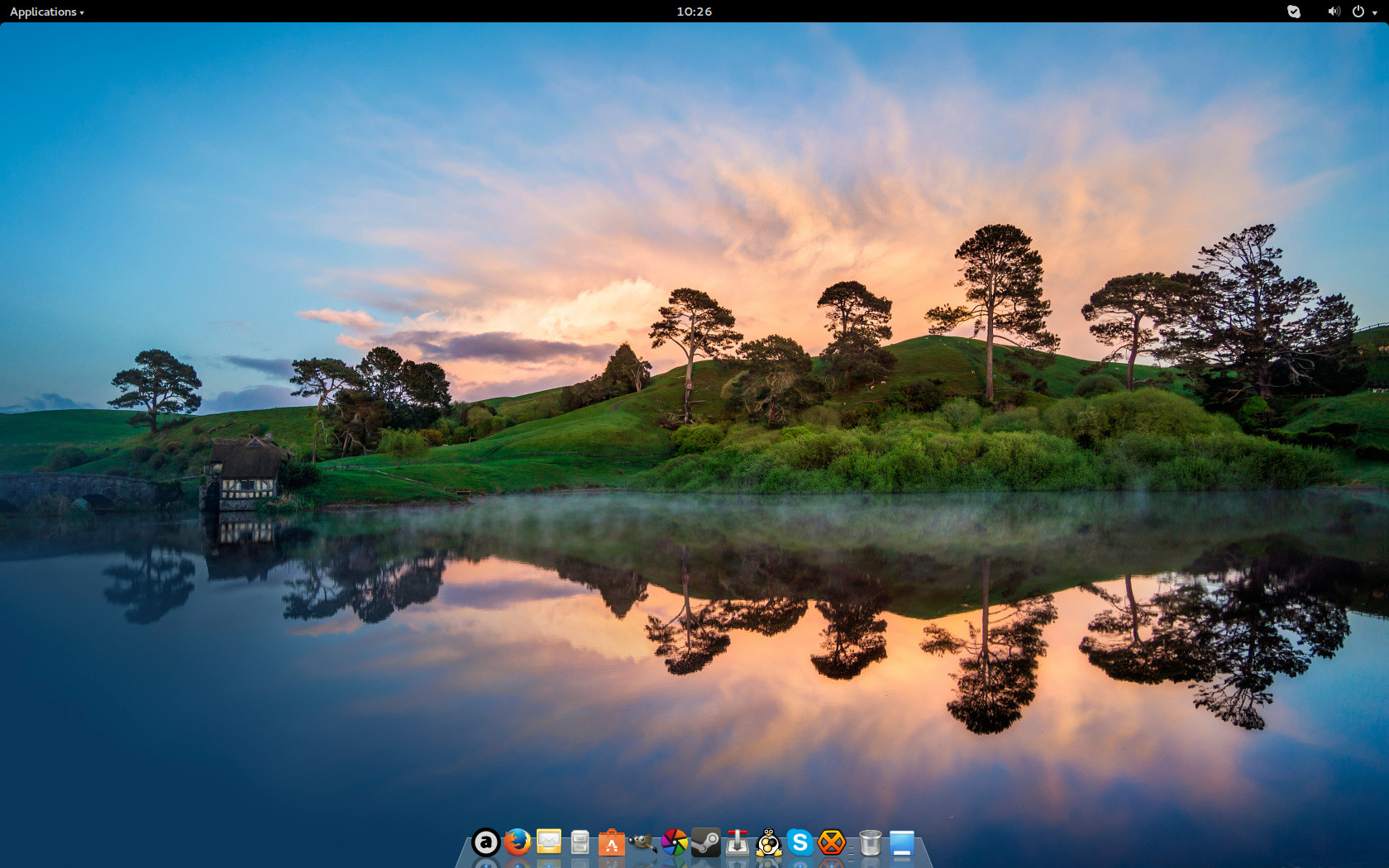Image resolution: width=1389 pixels, height=868 pixels.
Task: Launch Firefox from the dock
Action: [x=518, y=842]
